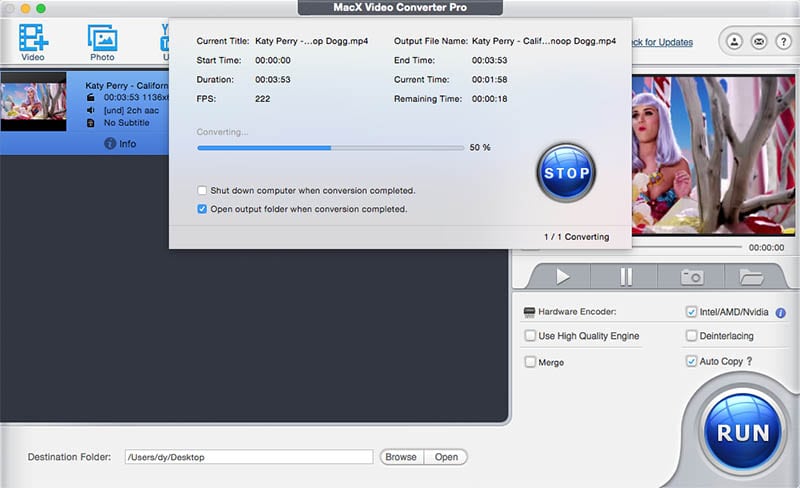Open snapshot folder icon in preview controls

coord(751,277)
